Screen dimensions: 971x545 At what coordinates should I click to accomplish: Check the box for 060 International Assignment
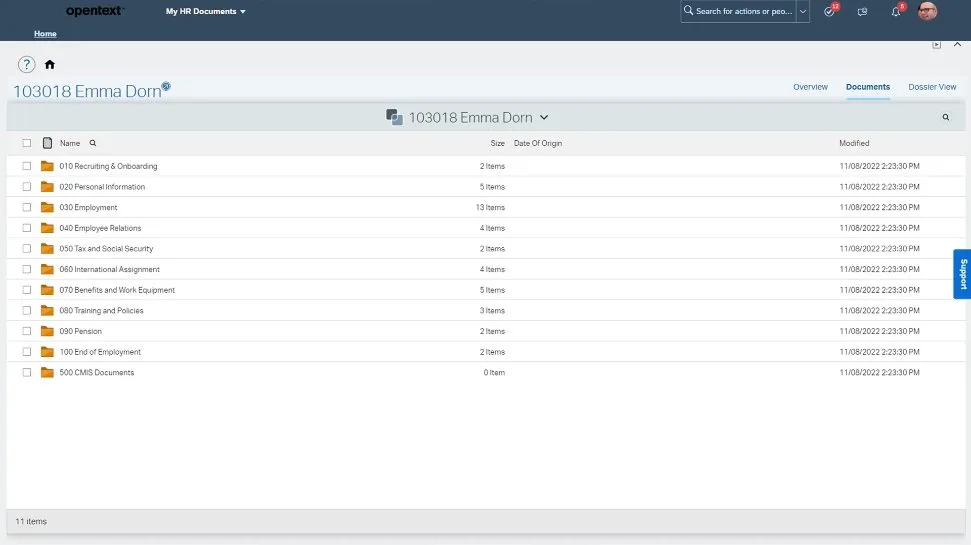[x=27, y=269]
